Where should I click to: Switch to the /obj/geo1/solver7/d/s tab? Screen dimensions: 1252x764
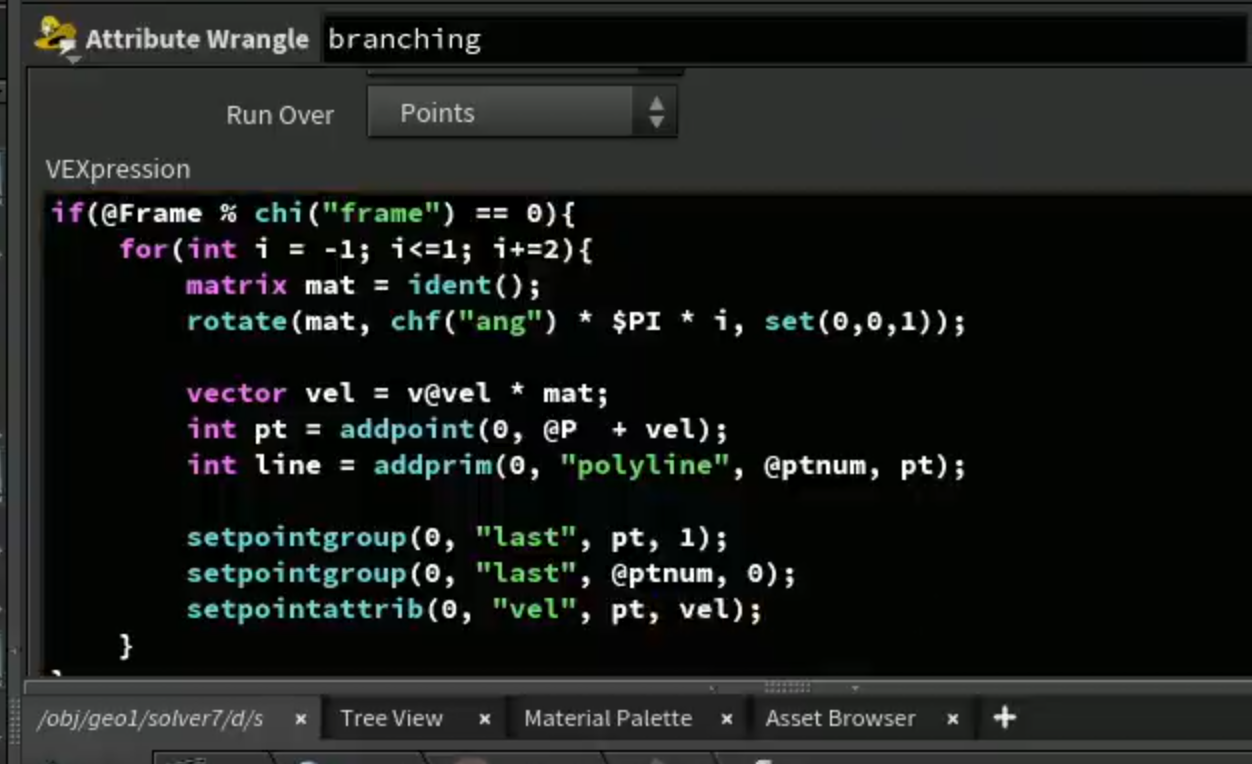tap(150, 719)
